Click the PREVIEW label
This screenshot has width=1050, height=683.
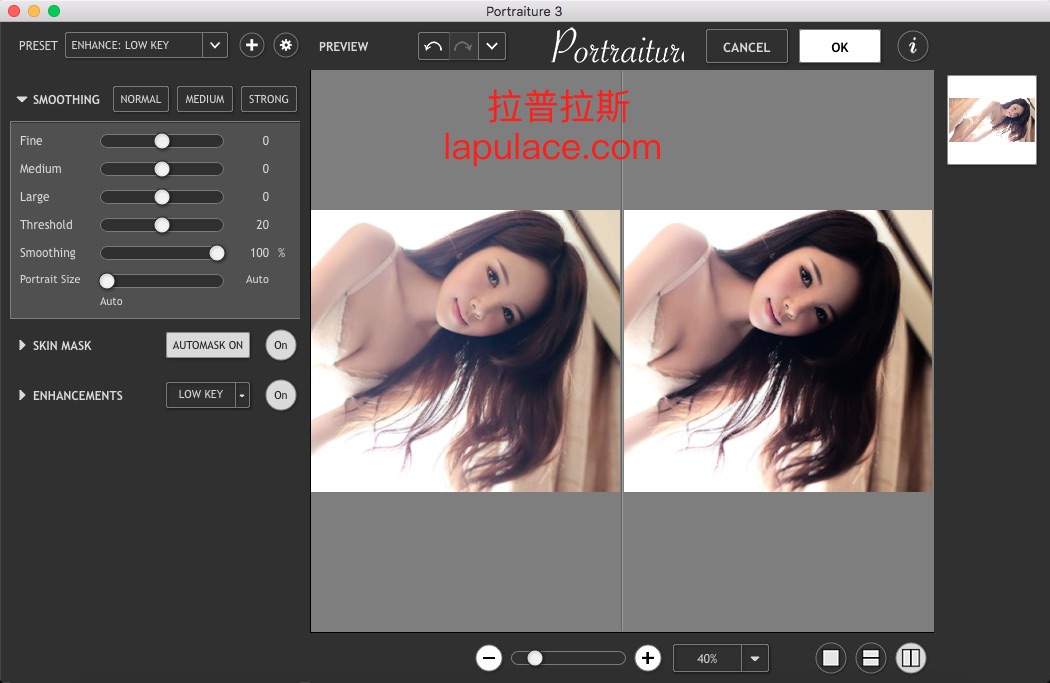pyautogui.click(x=344, y=47)
